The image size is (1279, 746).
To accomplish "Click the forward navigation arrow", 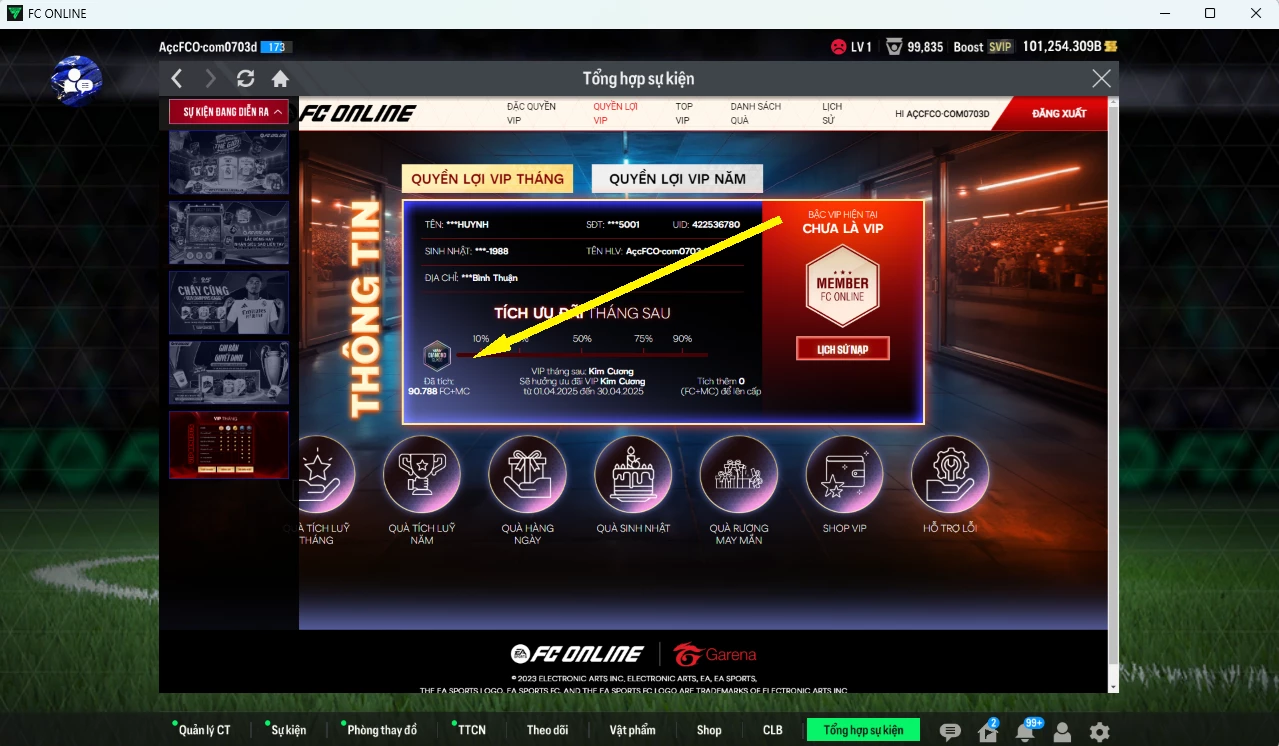I will tap(210, 79).
